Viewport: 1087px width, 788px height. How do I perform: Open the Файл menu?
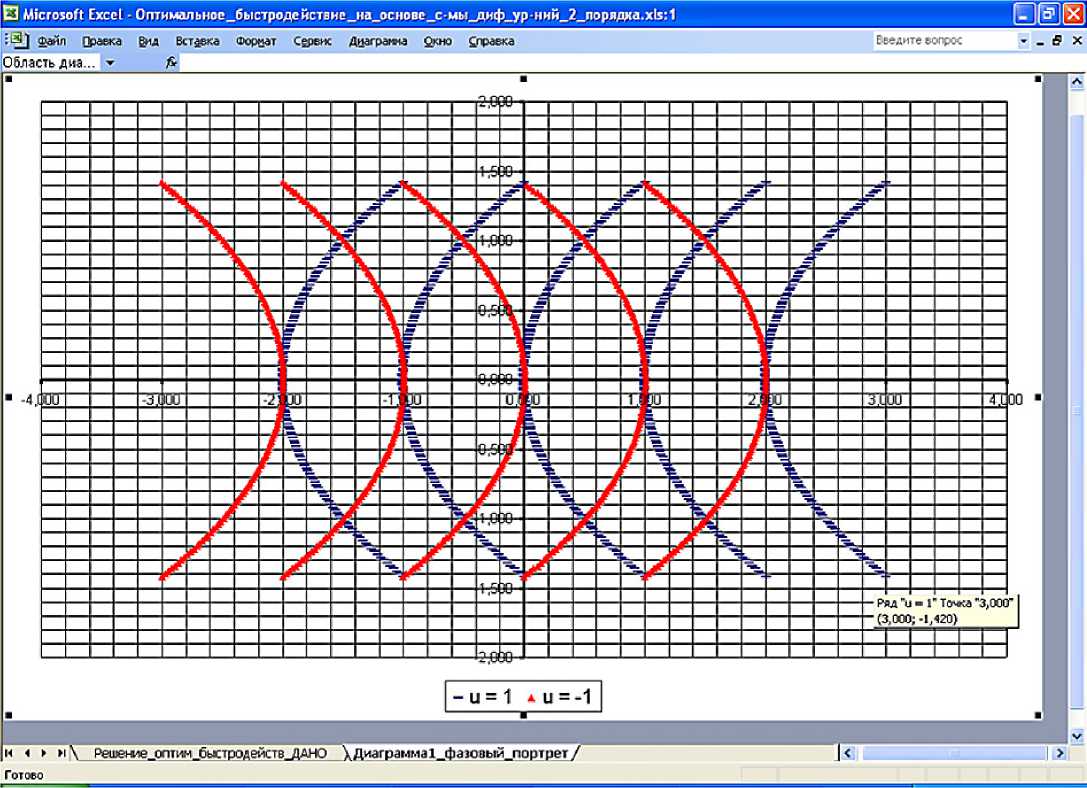52,41
